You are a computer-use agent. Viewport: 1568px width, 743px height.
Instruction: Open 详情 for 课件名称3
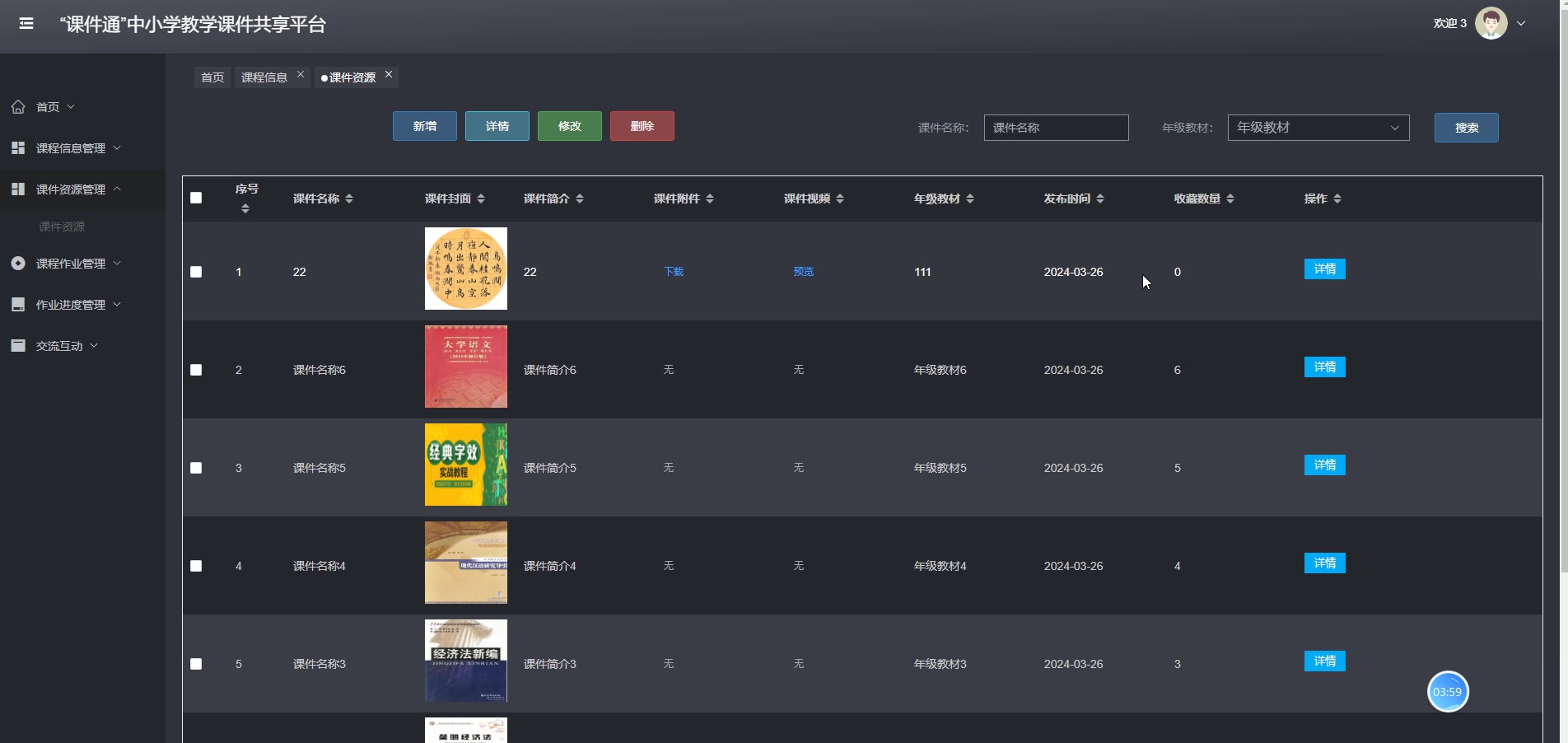[1325, 661]
